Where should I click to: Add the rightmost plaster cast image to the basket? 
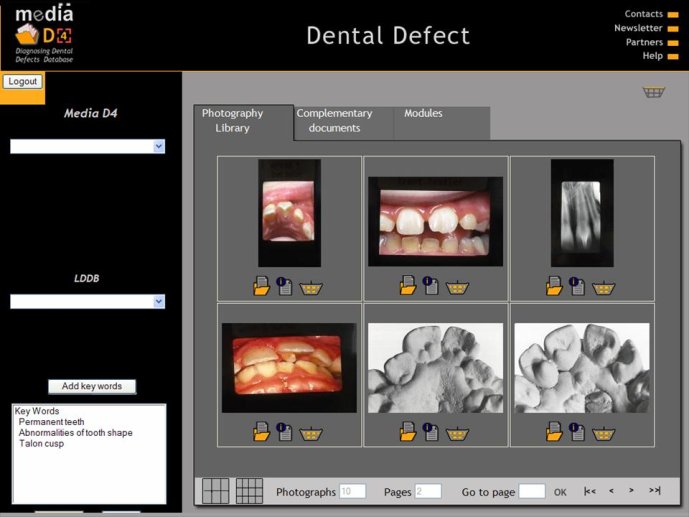[x=604, y=434]
